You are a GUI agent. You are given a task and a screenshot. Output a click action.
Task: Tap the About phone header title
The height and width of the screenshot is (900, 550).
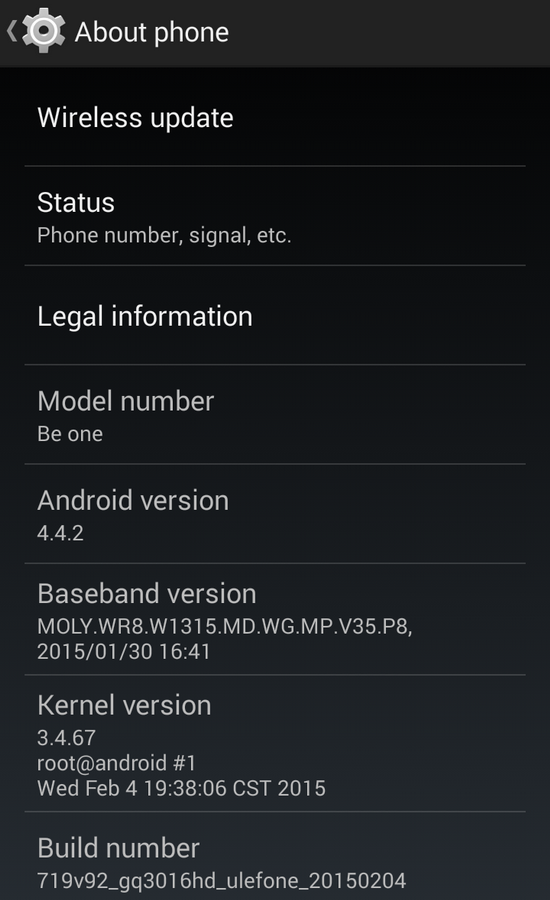[152, 32]
